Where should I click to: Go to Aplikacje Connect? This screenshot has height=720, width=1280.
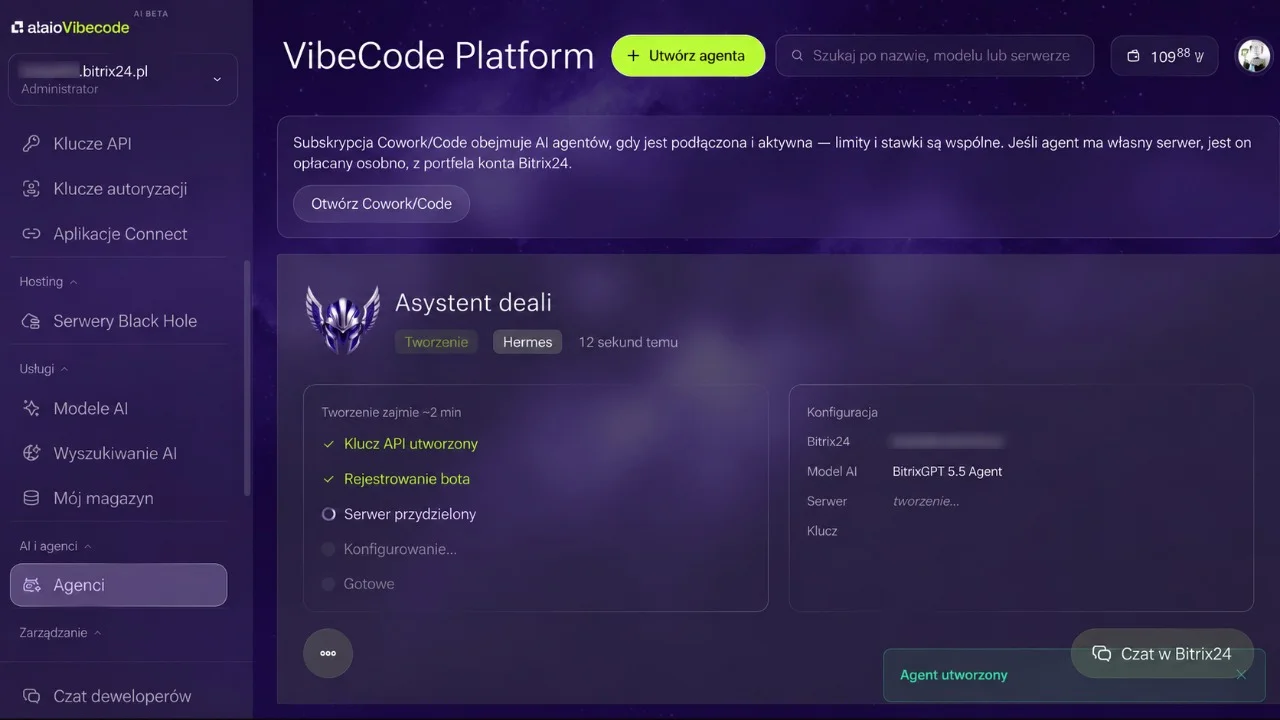118,234
